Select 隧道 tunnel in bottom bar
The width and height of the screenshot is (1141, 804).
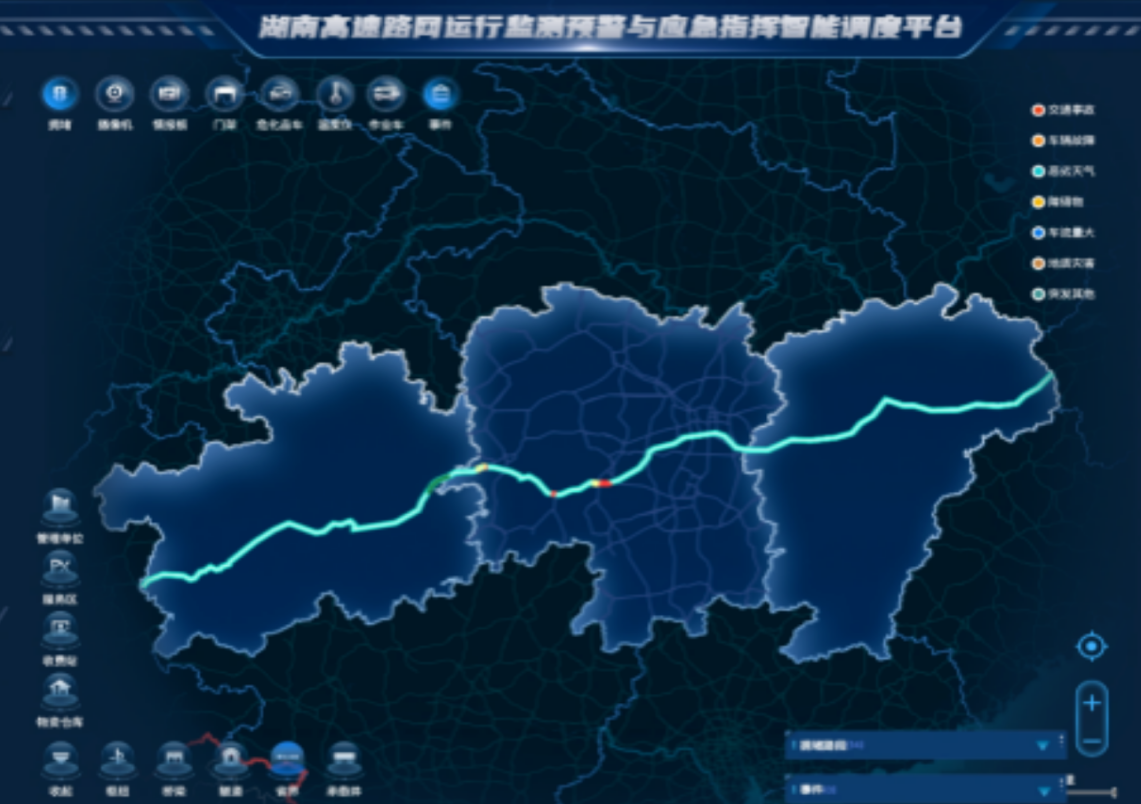[230, 760]
